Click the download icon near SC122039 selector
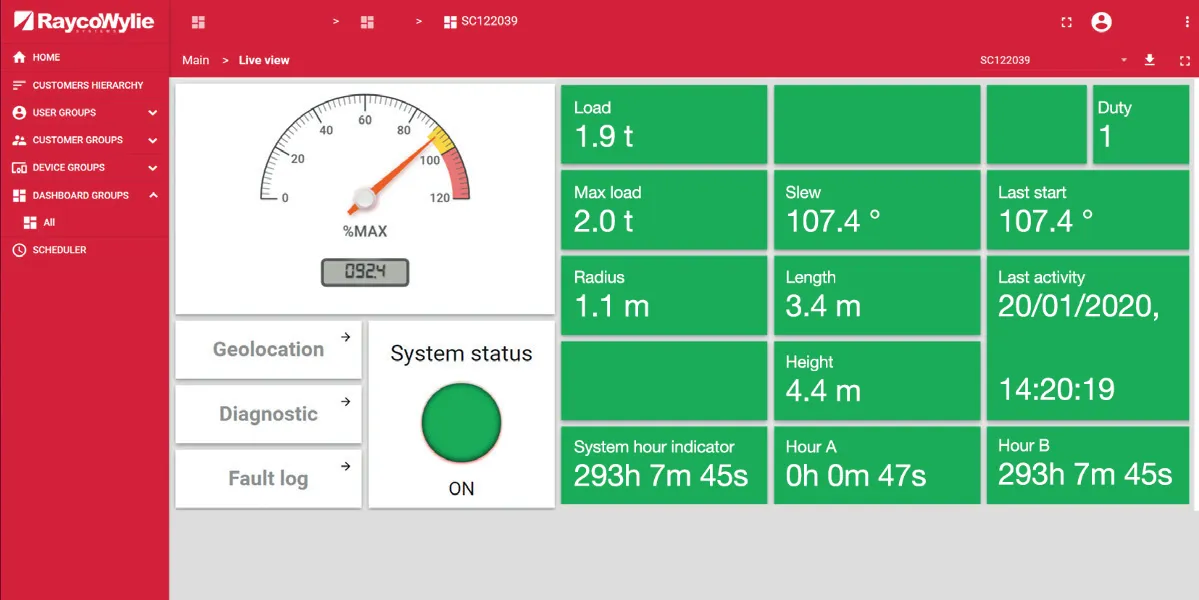The image size is (1199, 600). [1149, 60]
